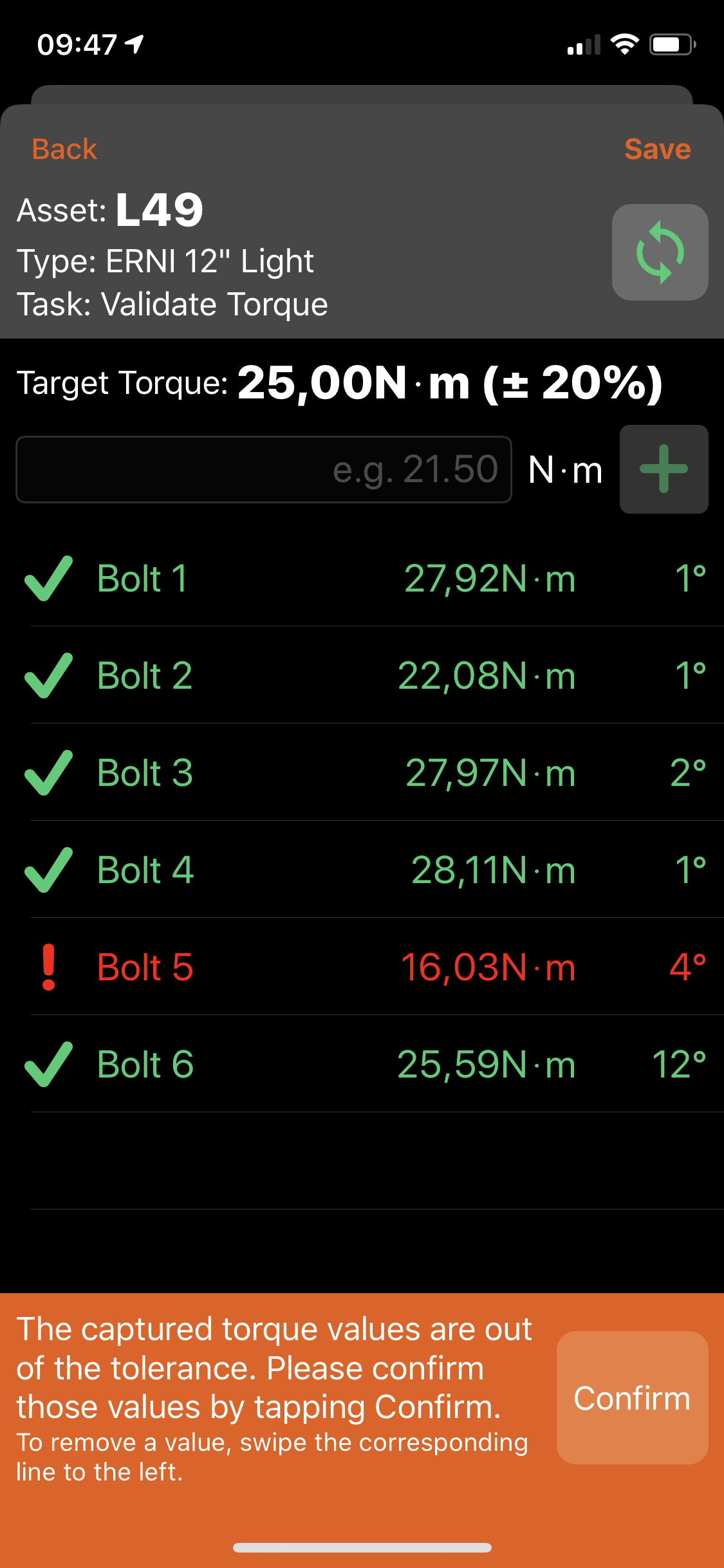This screenshot has height=1568, width=724.
Task: Tap the Wi-Fi status bar icon
Action: [624, 44]
